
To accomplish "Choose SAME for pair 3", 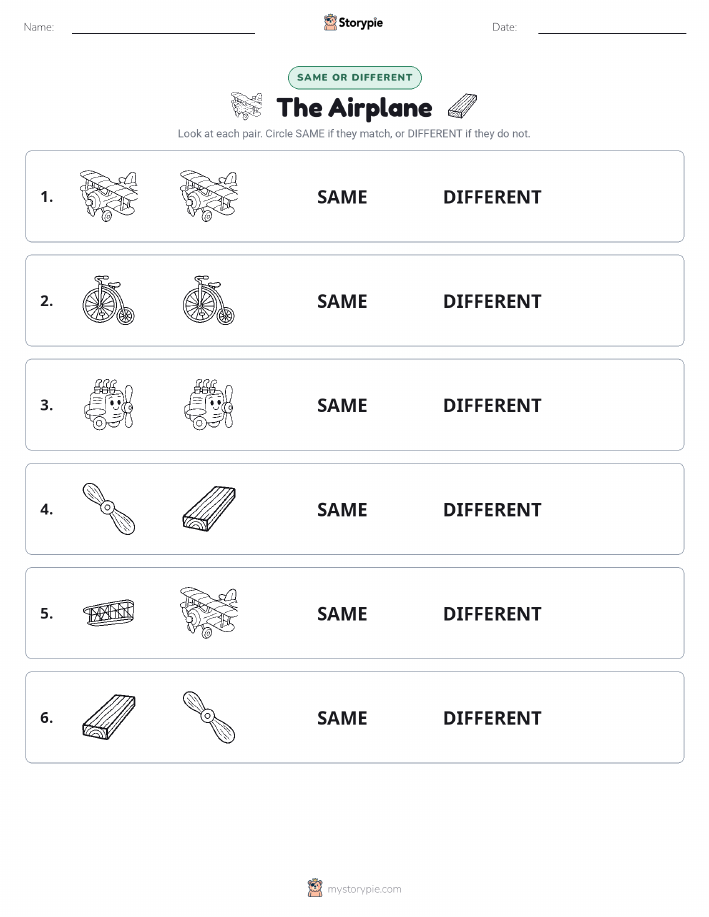I will [342, 406].
